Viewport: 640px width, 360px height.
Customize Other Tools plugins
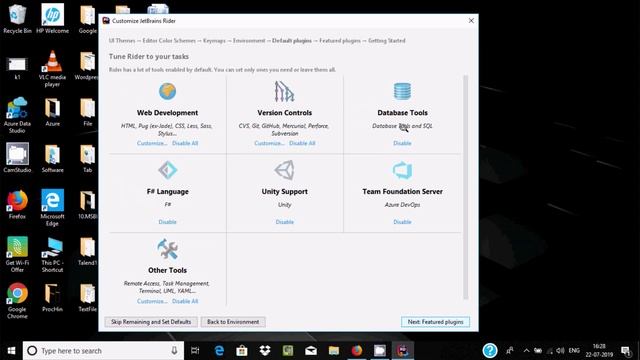pyautogui.click(x=152, y=301)
